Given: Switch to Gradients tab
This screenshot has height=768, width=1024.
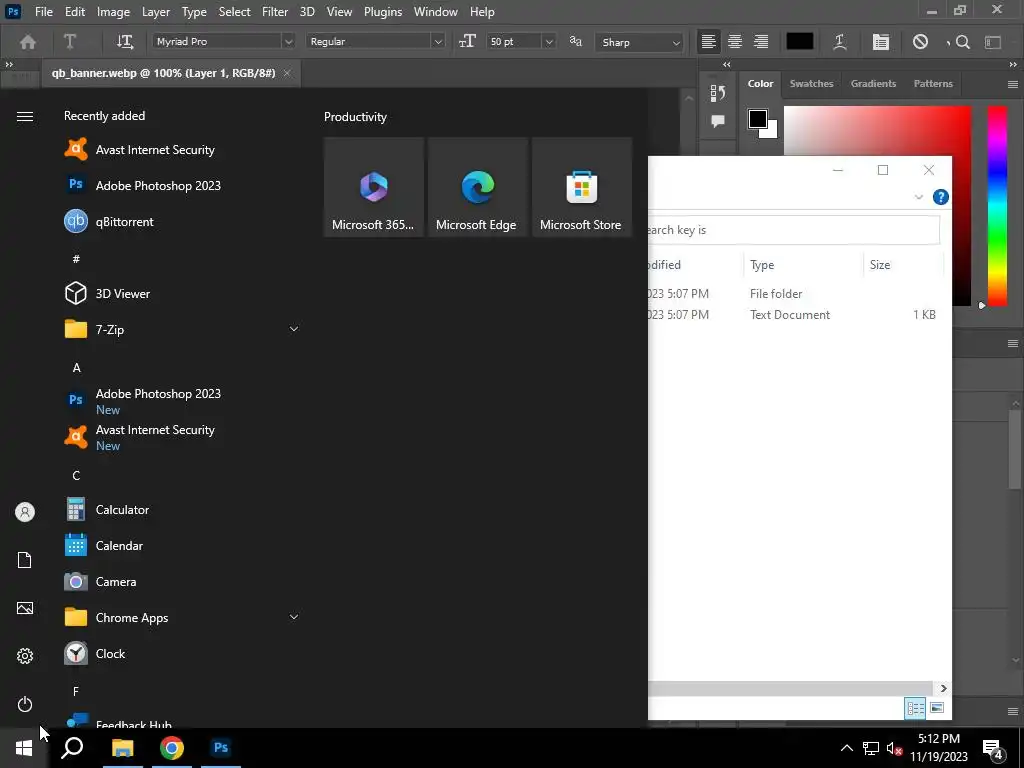Looking at the screenshot, I should tap(873, 84).
